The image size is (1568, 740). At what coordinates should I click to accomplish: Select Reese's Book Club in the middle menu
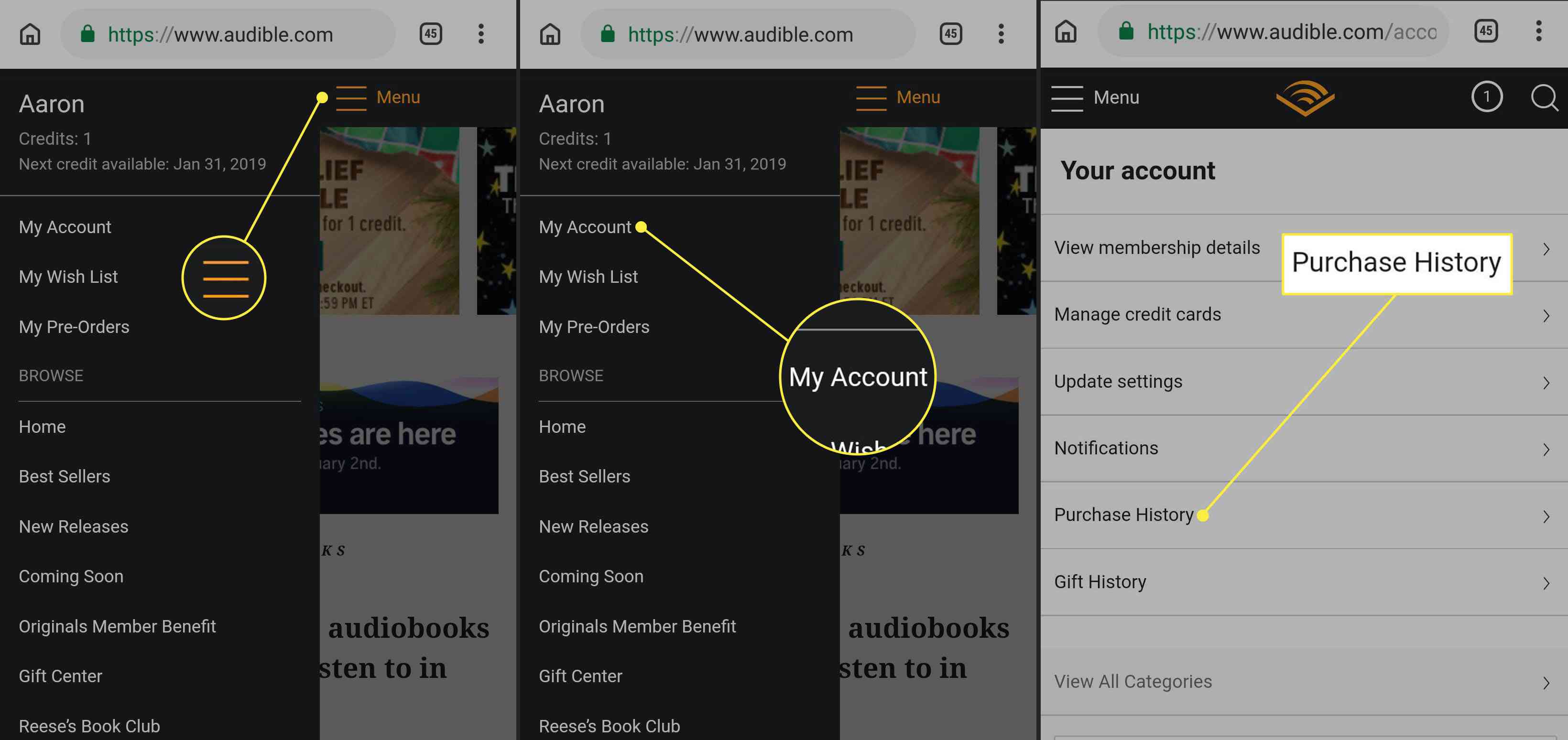click(610, 726)
